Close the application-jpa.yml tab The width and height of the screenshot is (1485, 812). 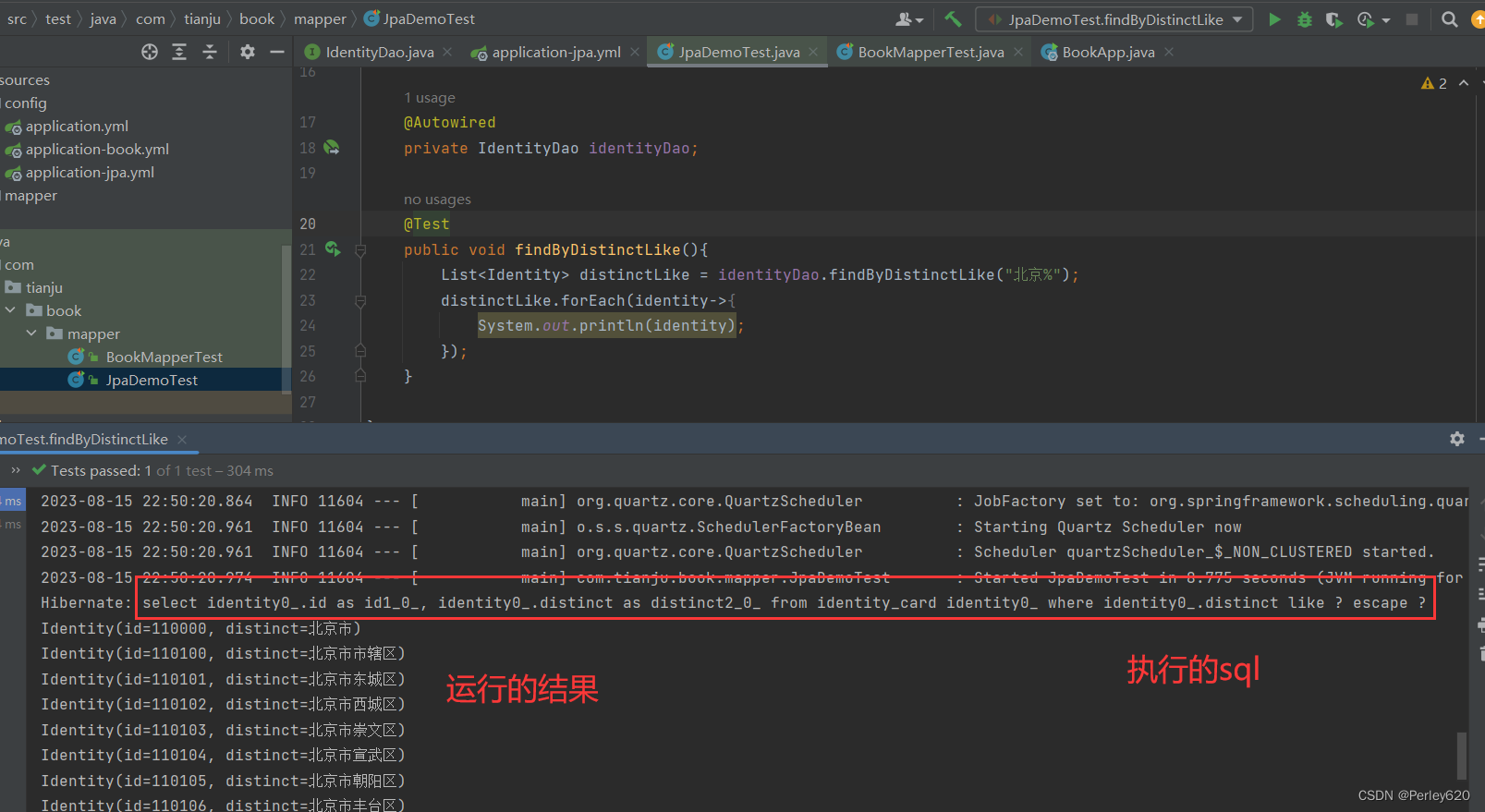[635, 52]
